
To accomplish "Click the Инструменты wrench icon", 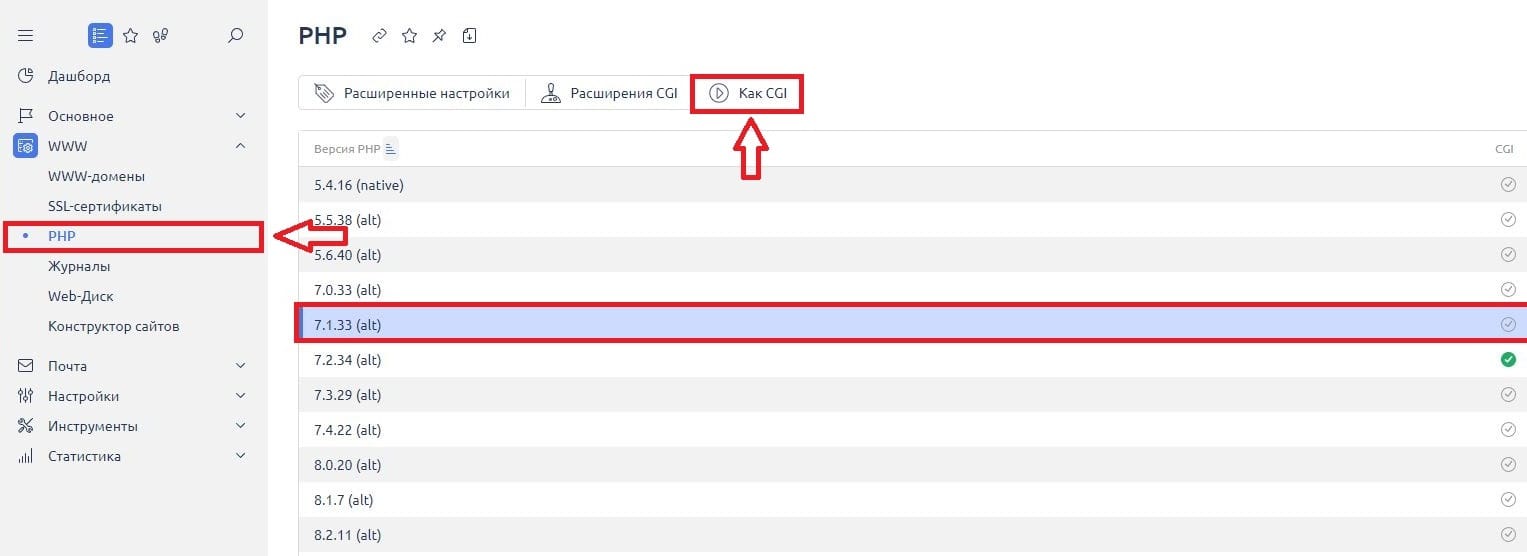I will (x=26, y=426).
